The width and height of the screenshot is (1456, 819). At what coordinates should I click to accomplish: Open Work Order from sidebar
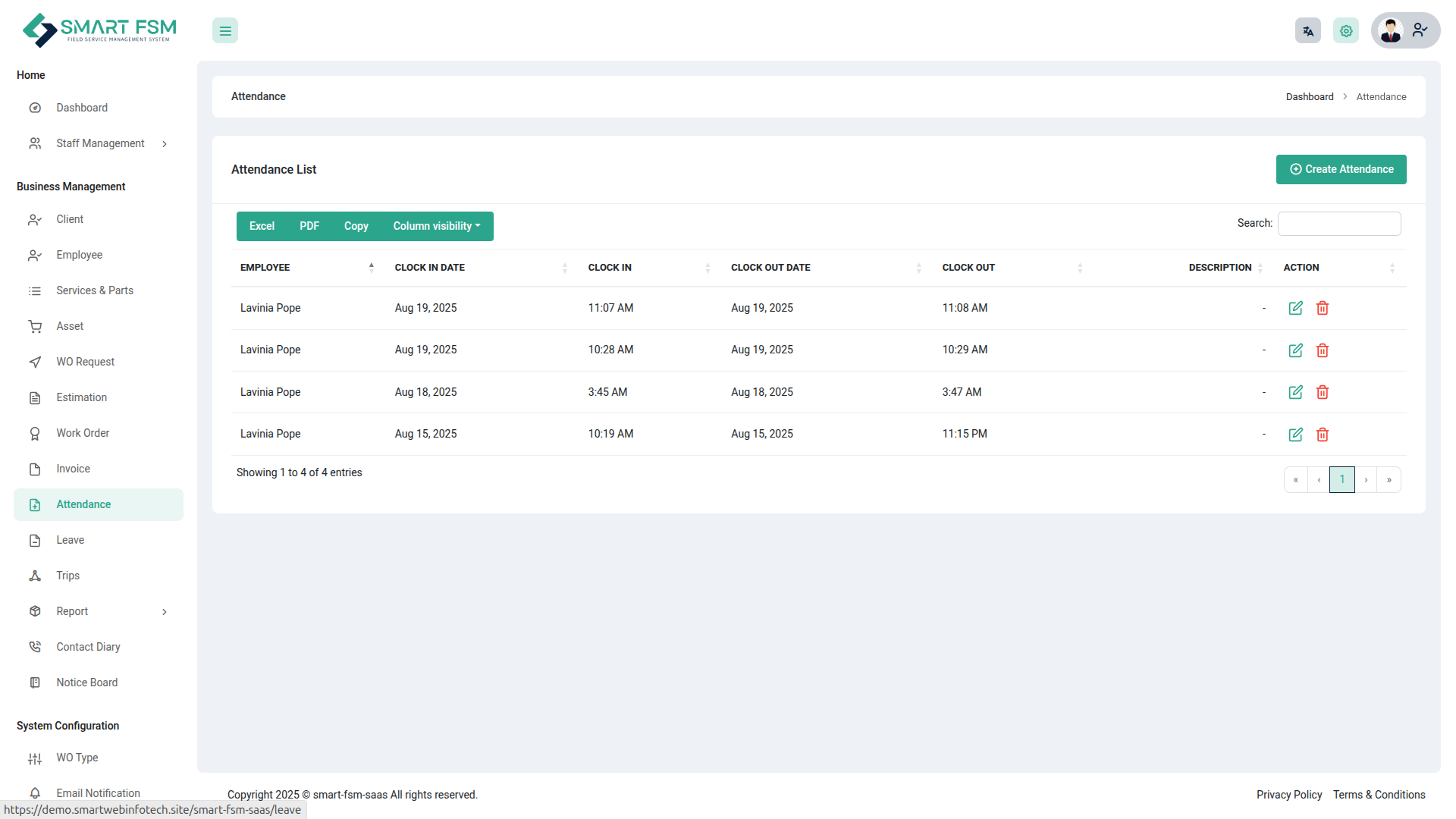click(x=83, y=433)
